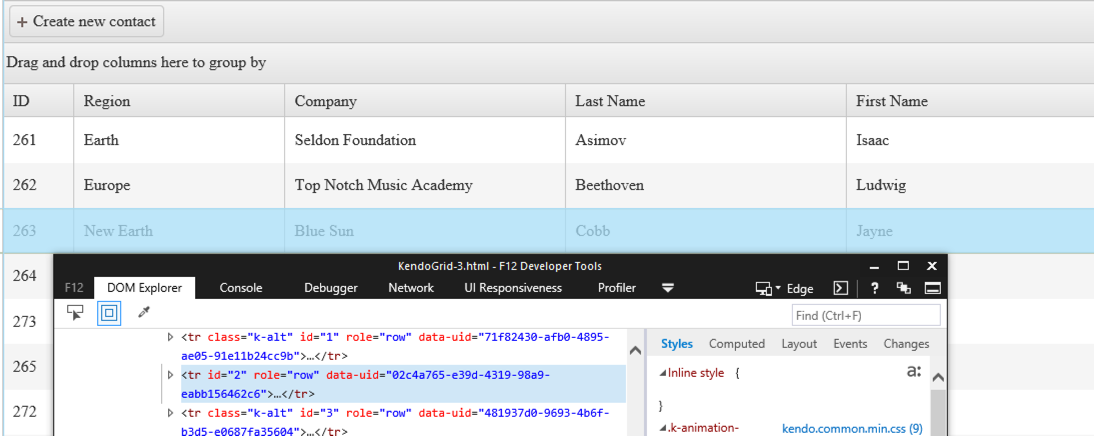Open the kendo.common.min.css link

[x=852, y=428]
